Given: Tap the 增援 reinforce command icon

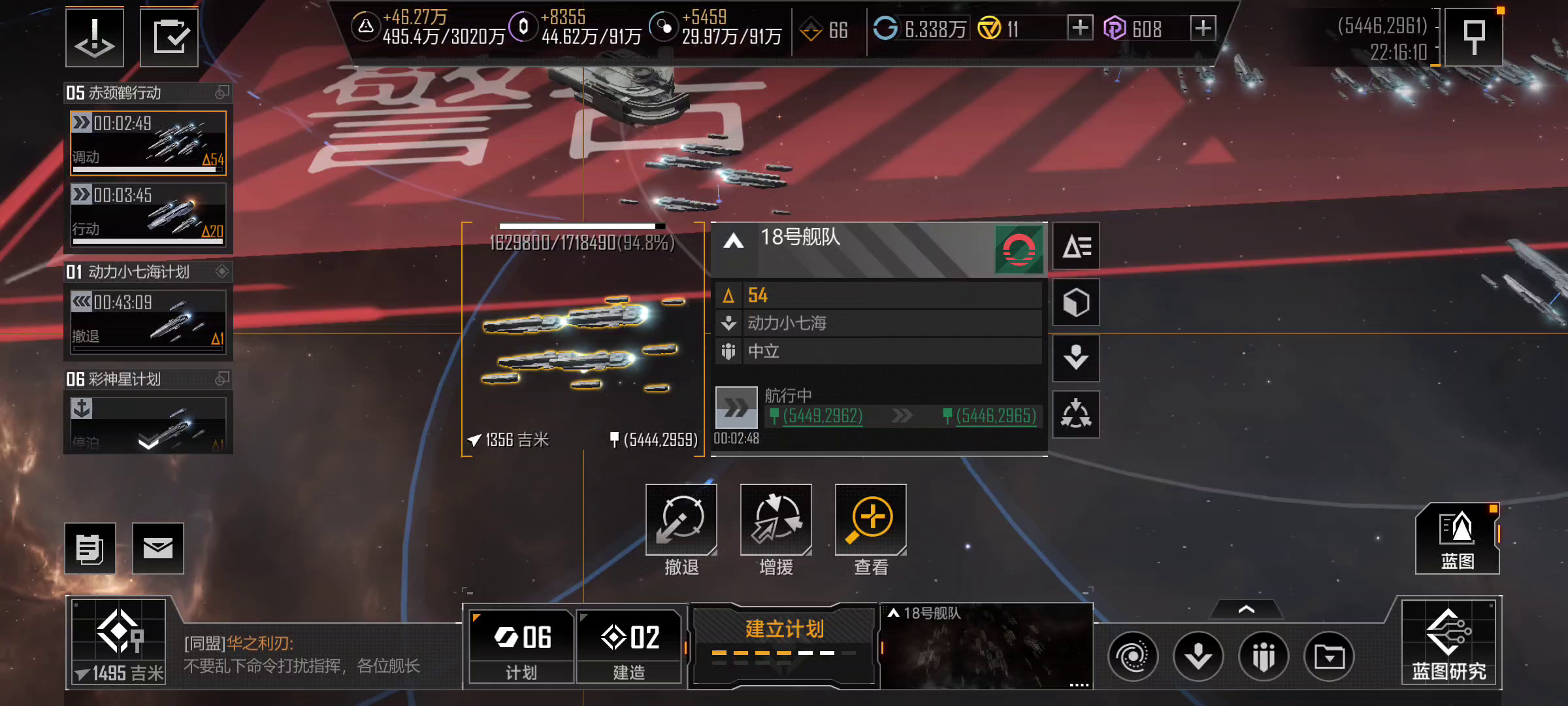Looking at the screenshot, I should (776, 520).
